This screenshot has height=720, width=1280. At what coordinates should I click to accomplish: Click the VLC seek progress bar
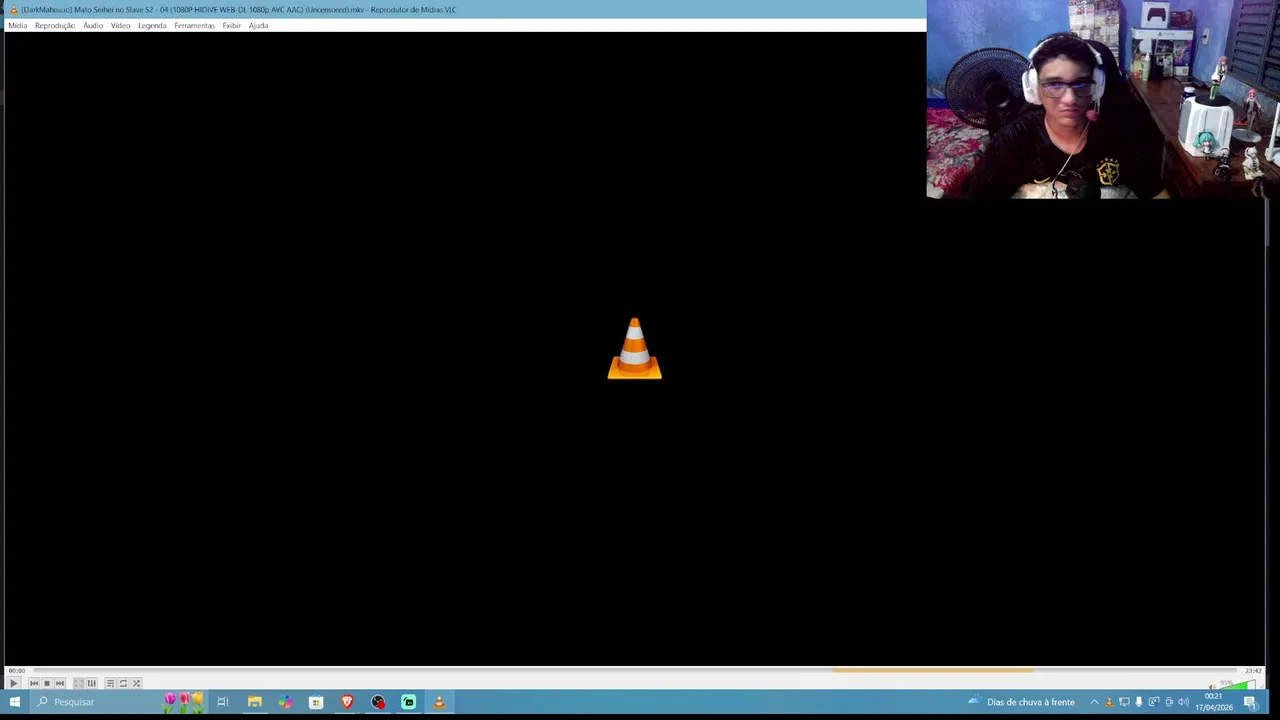(635, 670)
